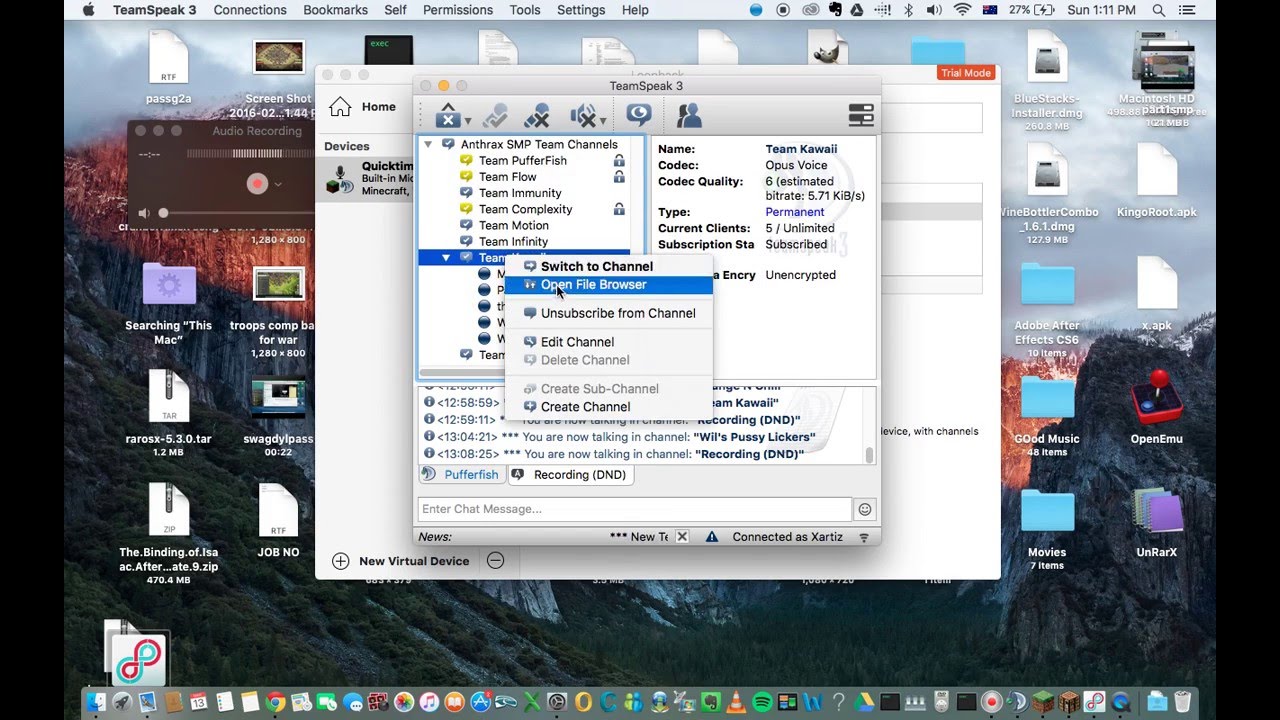Screen dimensions: 1280x720
Task: Click the warning triangle in status bar
Action: pos(712,537)
